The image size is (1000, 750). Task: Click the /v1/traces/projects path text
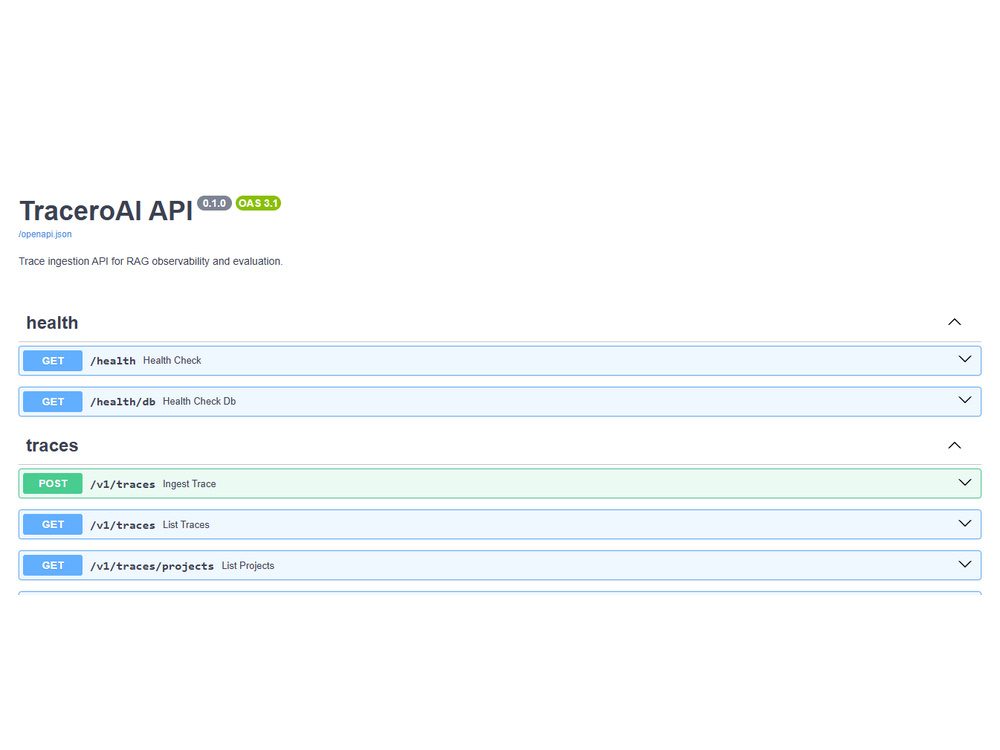[x=152, y=566]
